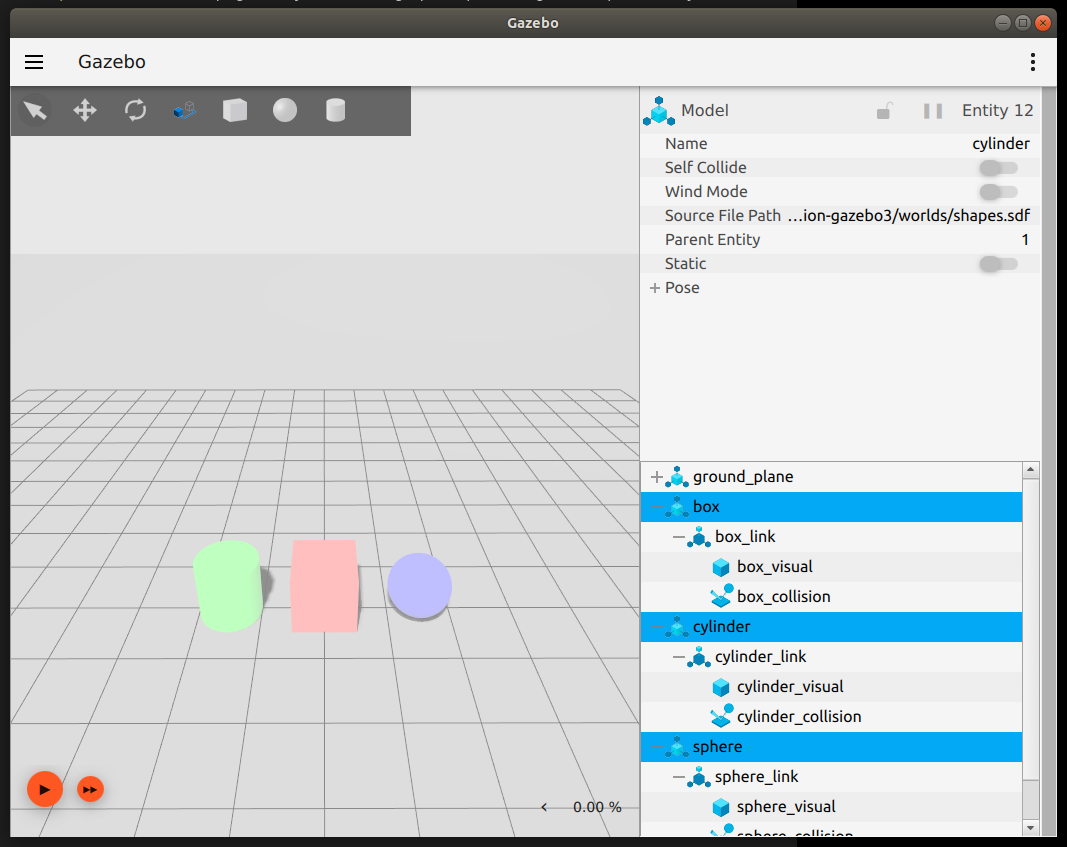Choose the select mode arrow tool
The height and width of the screenshot is (847, 1067).
[35, 110]
